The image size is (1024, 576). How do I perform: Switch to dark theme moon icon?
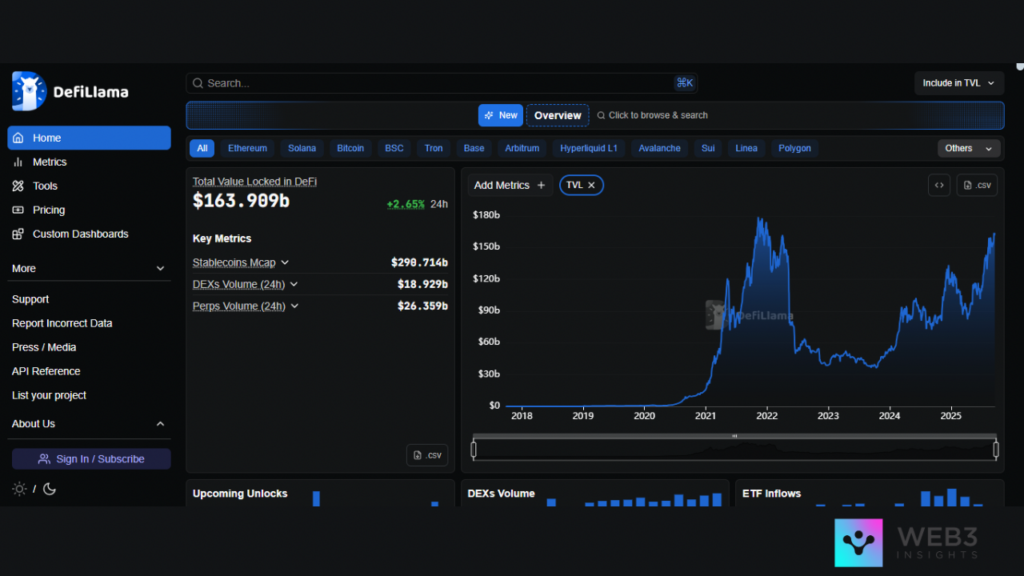pyautogui.click(x=50, y=489)
